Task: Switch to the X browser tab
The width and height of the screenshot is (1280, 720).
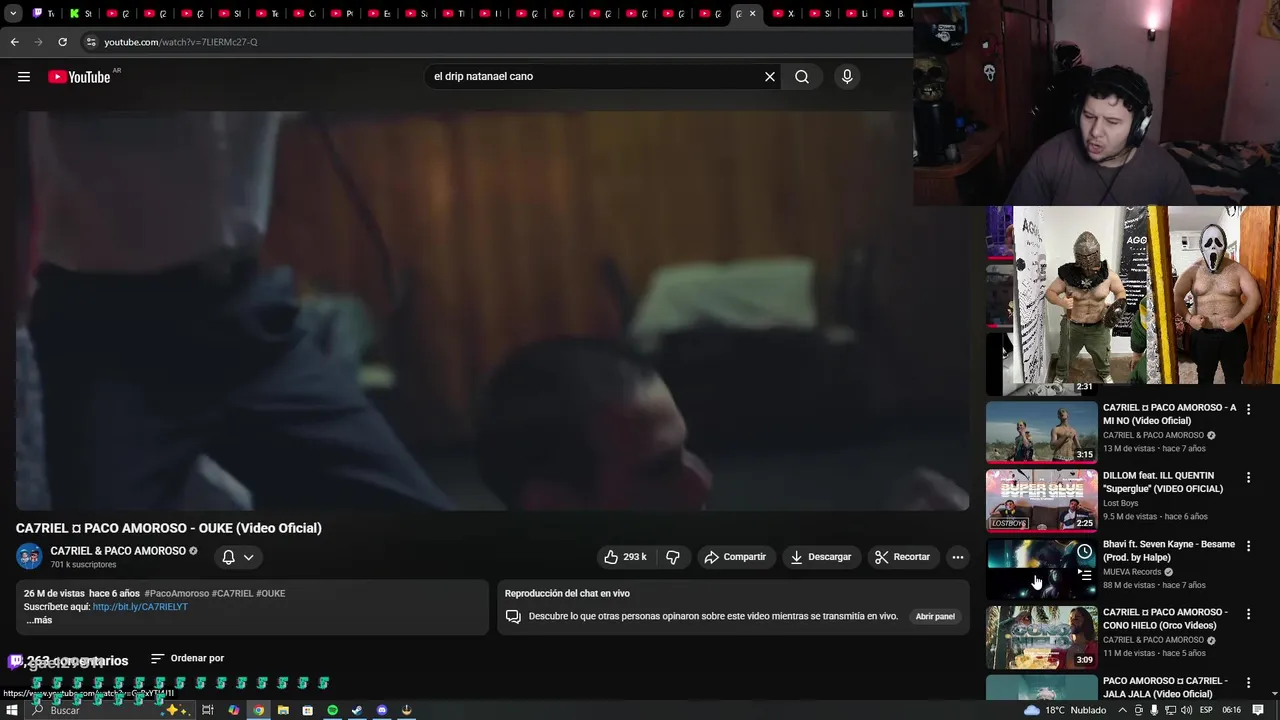Action: (785, 14)
